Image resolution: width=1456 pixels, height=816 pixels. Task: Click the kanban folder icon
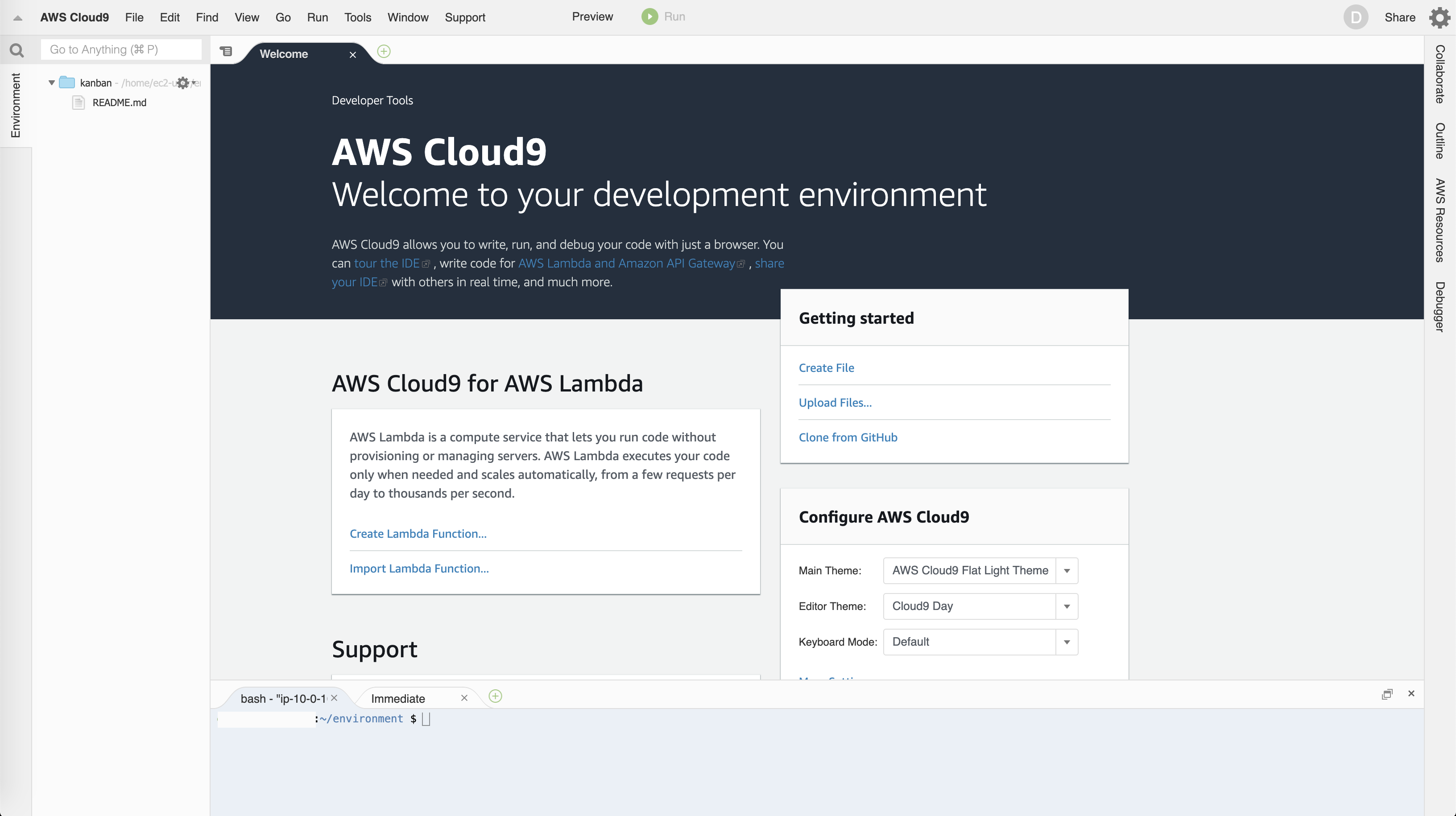click(x=67, y=82)
